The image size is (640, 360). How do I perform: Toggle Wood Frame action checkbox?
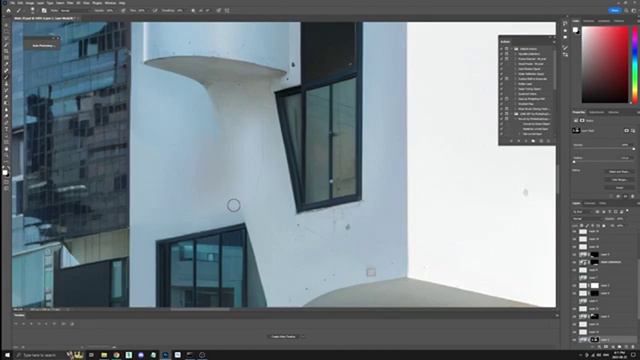click(x=502, y=64)
